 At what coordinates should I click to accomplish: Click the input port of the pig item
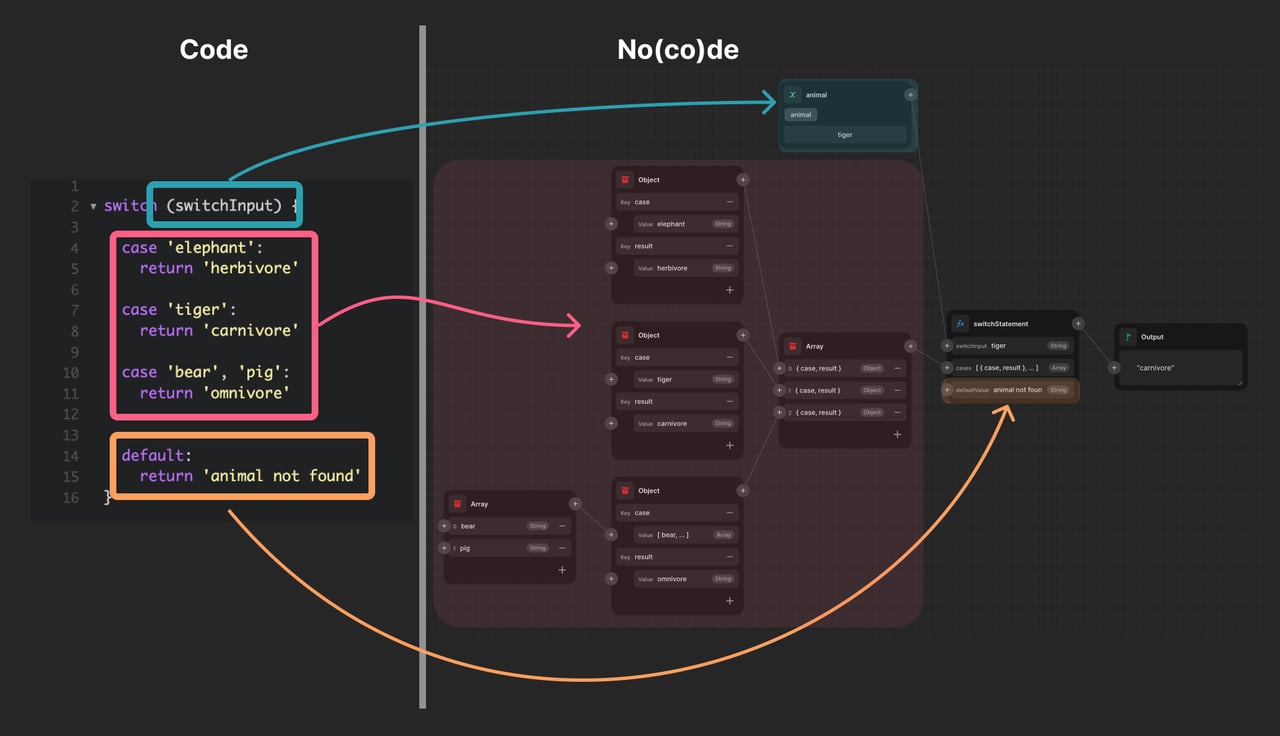(x=444, y=548)
